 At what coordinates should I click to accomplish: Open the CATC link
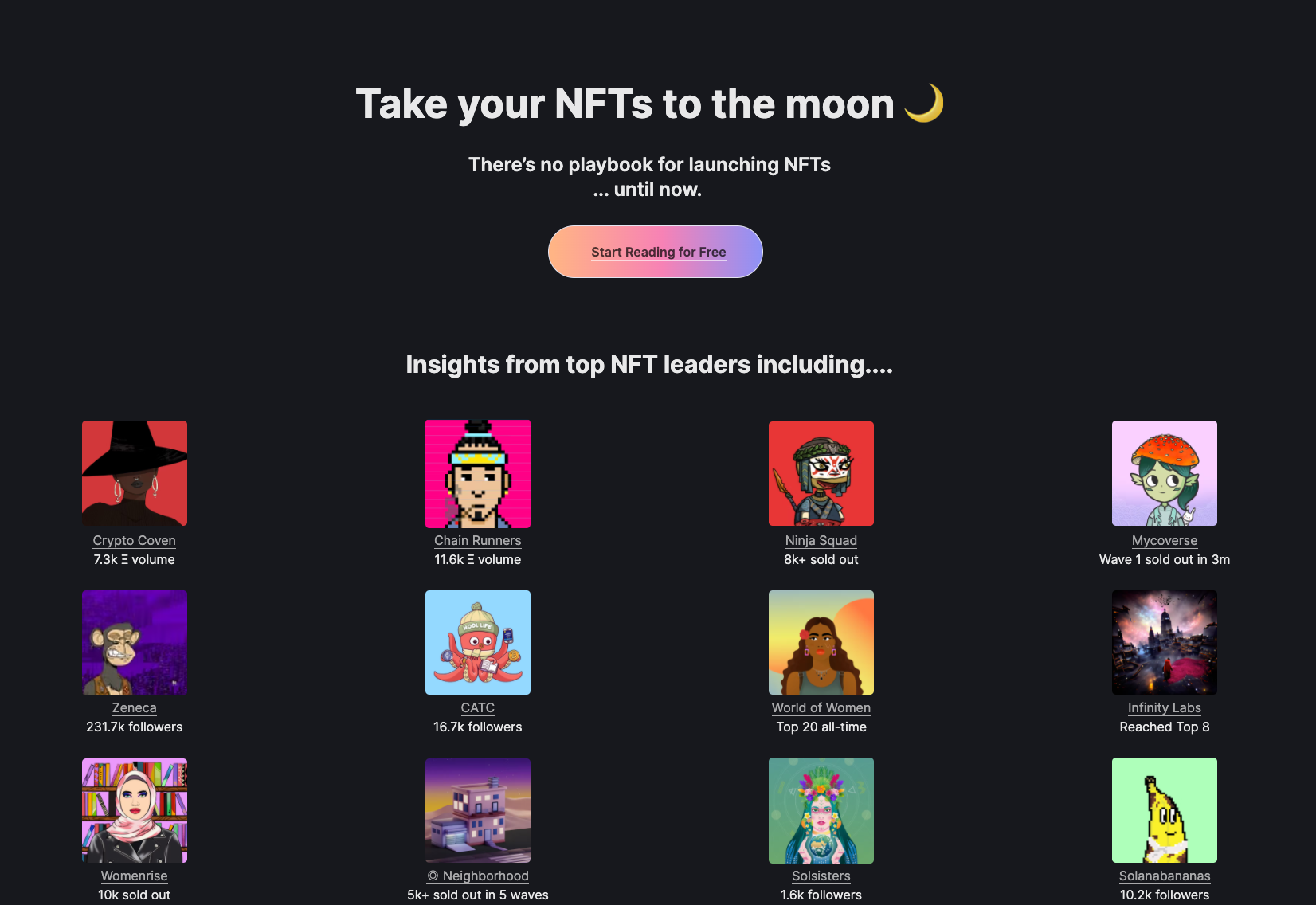pos(477,707)
